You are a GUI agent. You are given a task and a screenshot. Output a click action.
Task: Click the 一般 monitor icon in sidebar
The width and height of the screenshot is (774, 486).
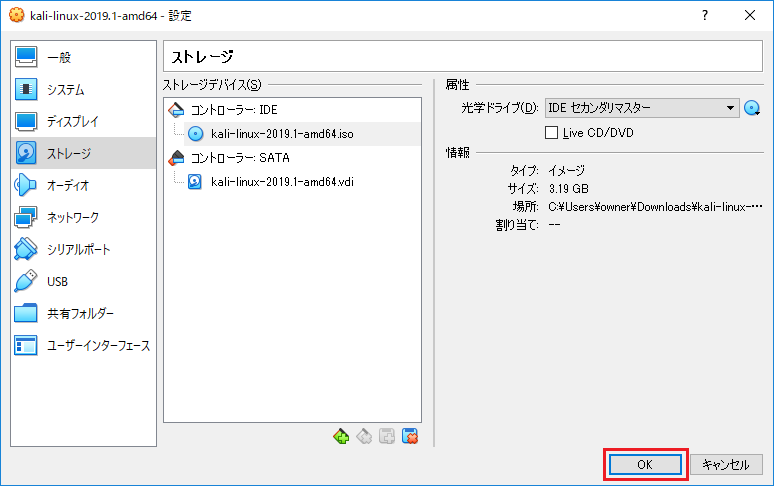(26, 57)
